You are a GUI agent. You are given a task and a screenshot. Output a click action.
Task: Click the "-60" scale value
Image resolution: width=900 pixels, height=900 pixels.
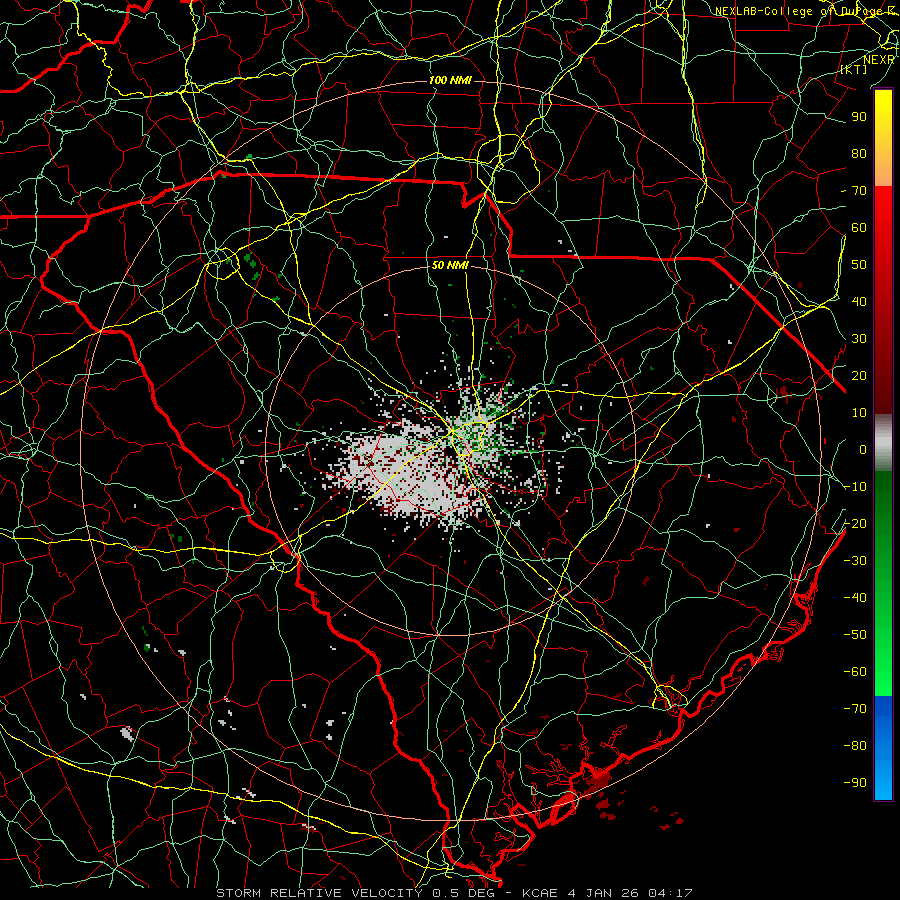pos(855,672)
